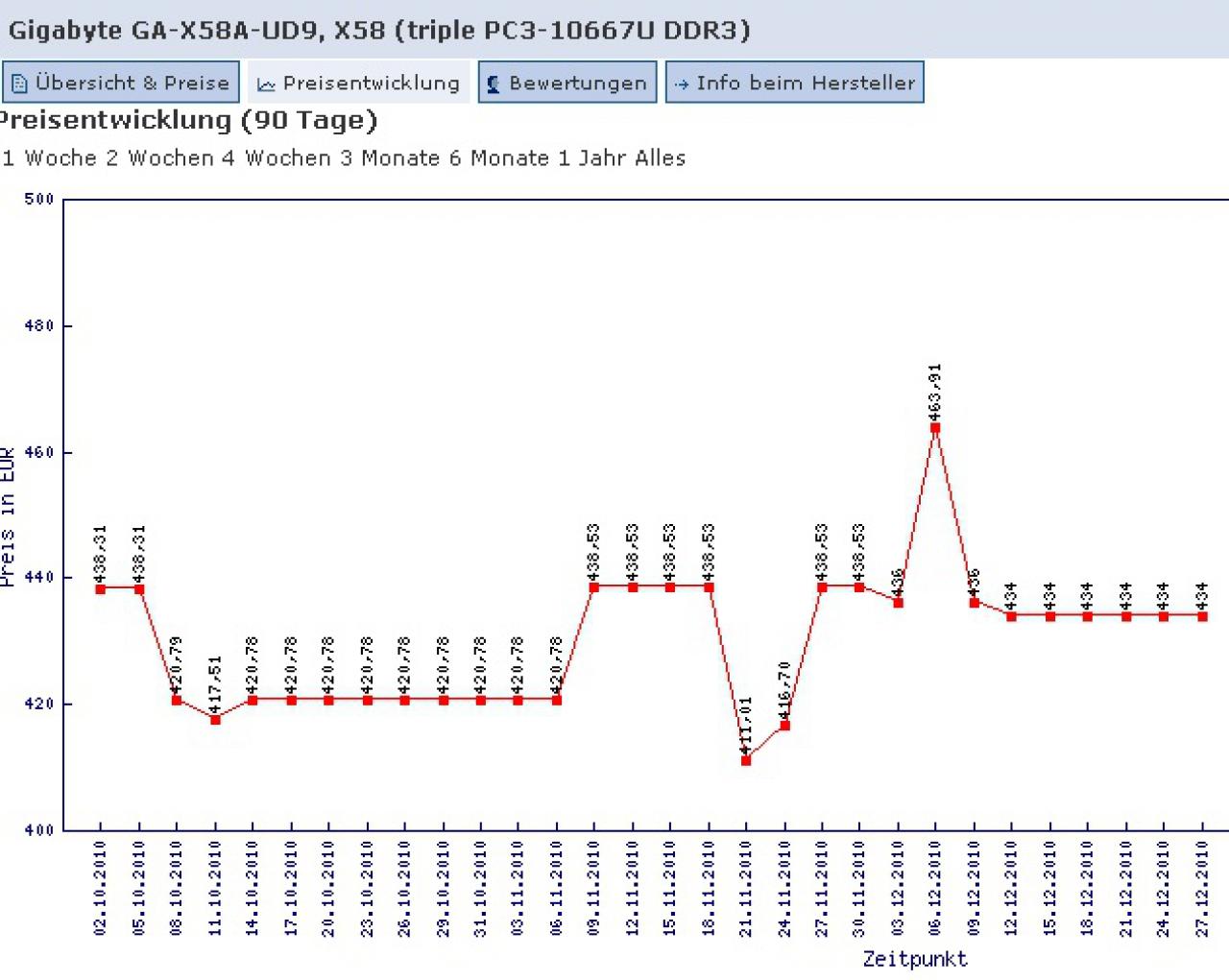
Task: Click the 411,01 lowest data point
Action: 746,760
